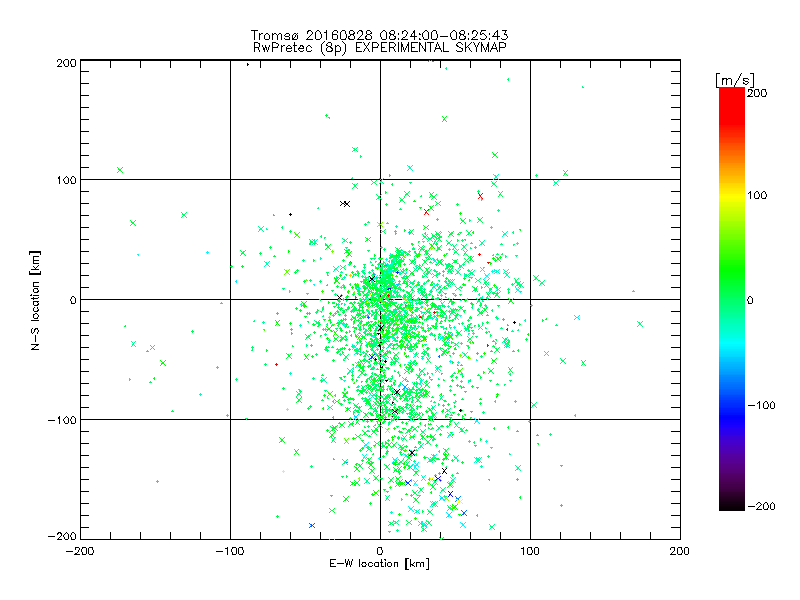Click the red region of the velocity colorbar

[732, 105]
